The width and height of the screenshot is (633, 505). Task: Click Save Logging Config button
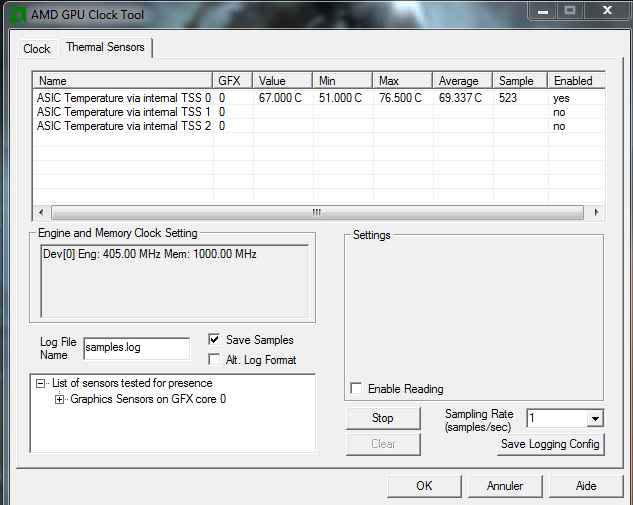click(551, 444)
